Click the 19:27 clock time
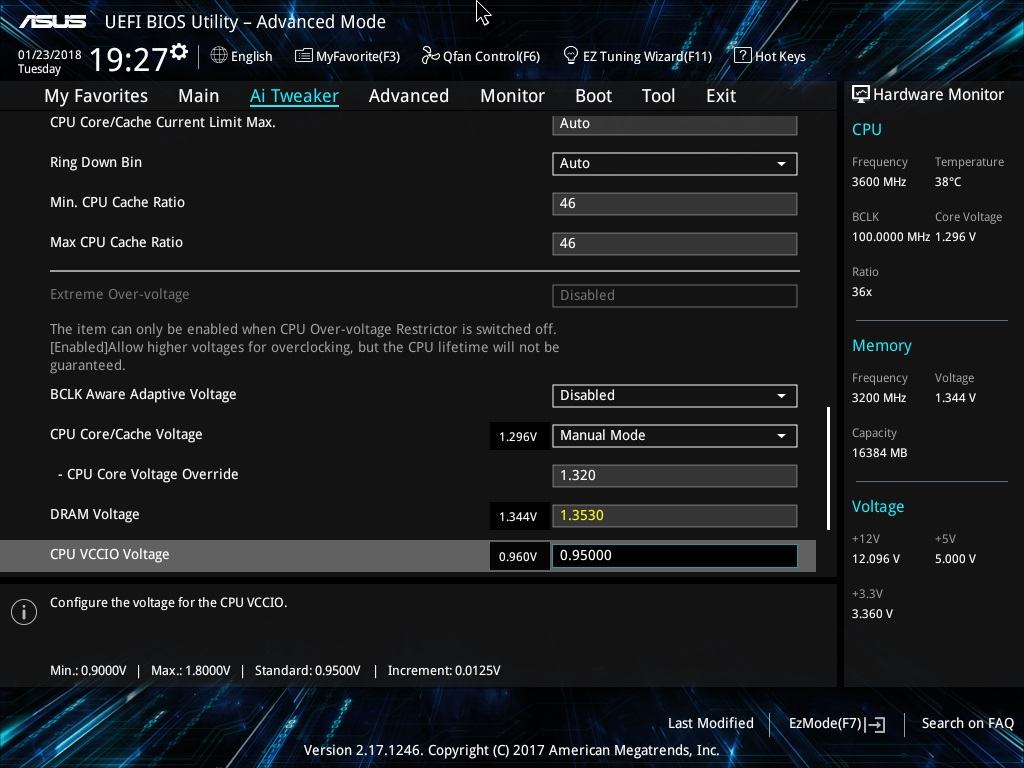This screenshot has width=1024, height=768. pos(129,59)
